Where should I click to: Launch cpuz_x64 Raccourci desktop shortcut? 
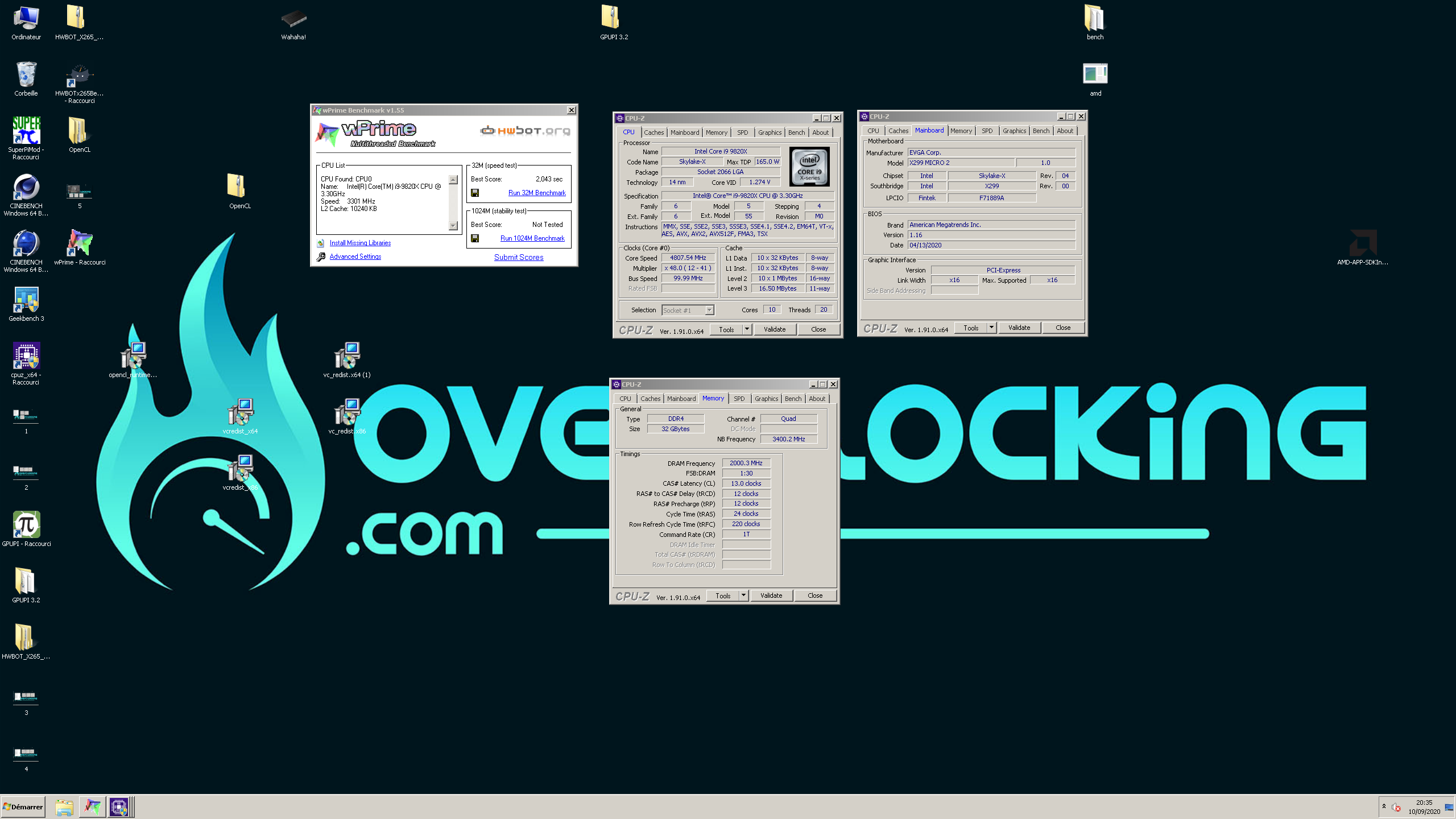pos(26,363)
